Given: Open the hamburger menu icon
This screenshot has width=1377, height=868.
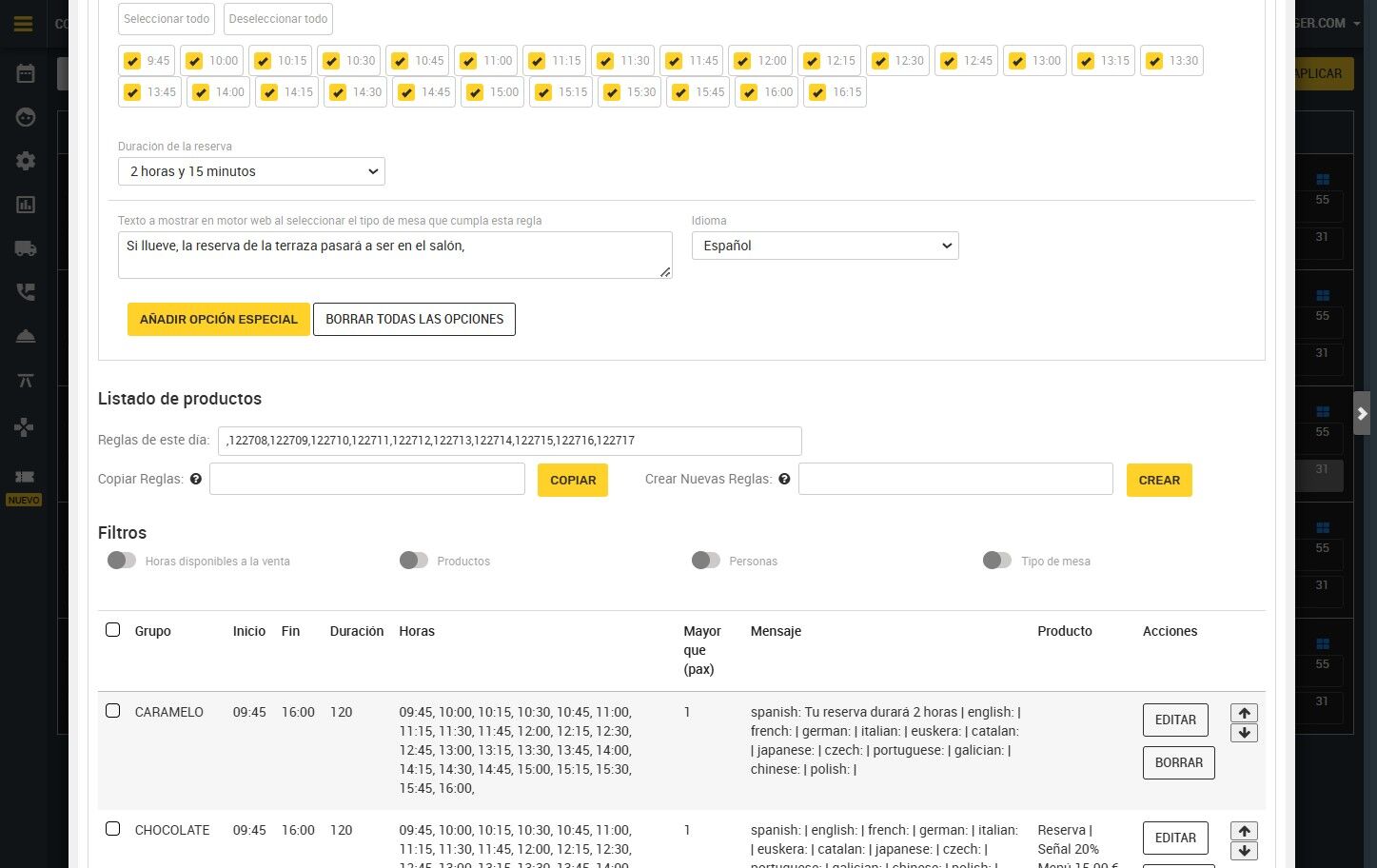Looking at the screenshot, I should click(24, 24).
